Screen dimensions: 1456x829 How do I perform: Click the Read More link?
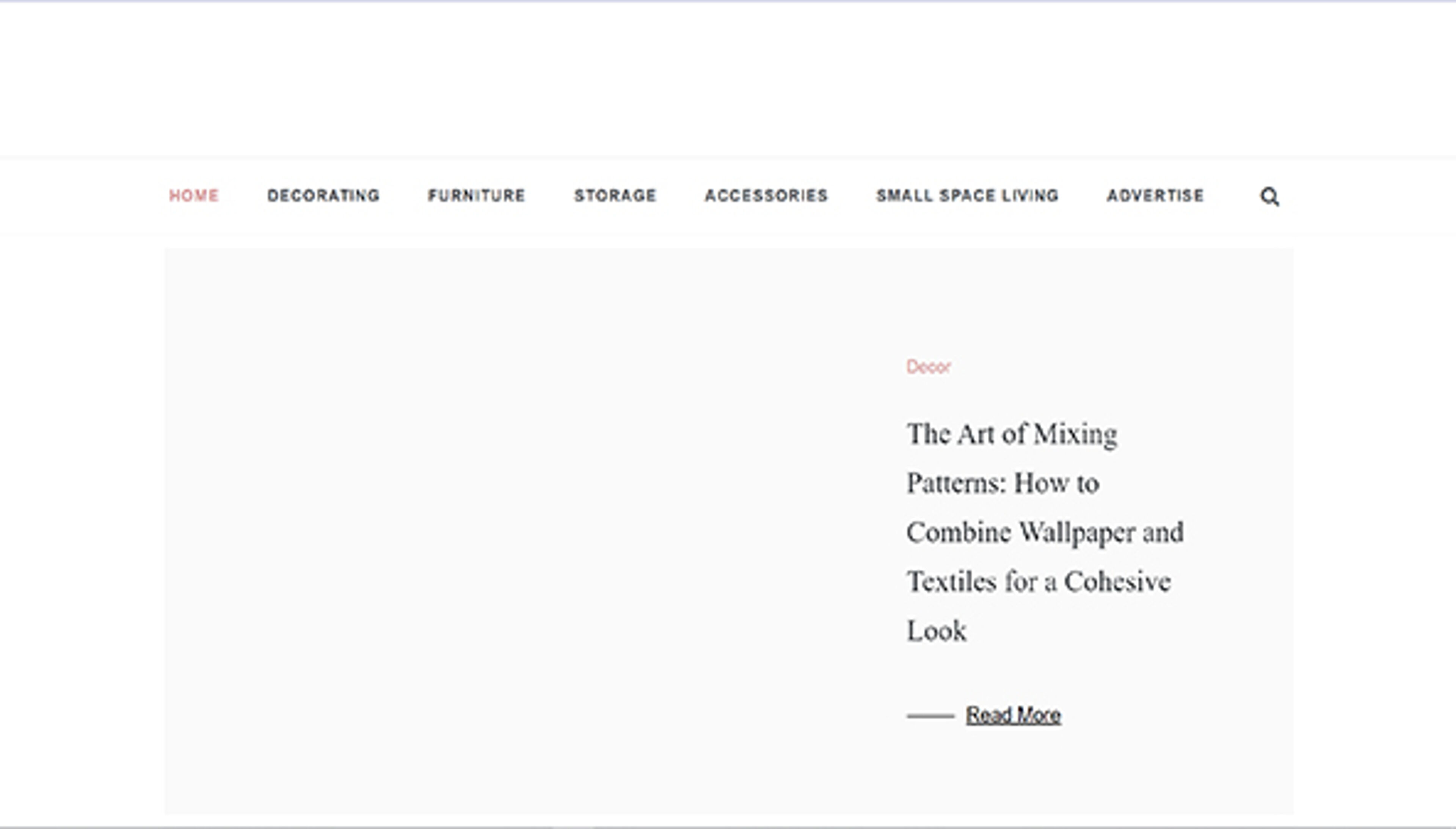point(1013,715)
